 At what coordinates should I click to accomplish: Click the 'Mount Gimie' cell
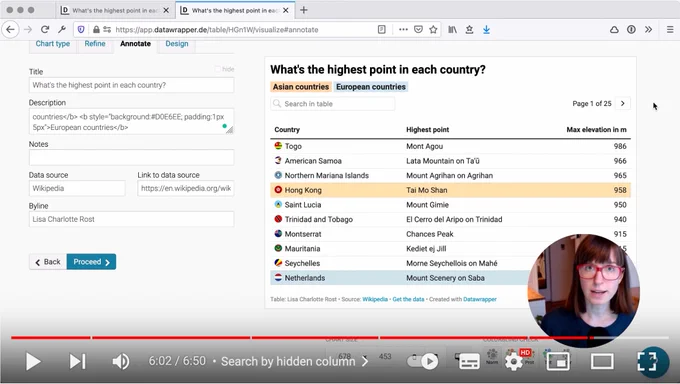point(427,205)
